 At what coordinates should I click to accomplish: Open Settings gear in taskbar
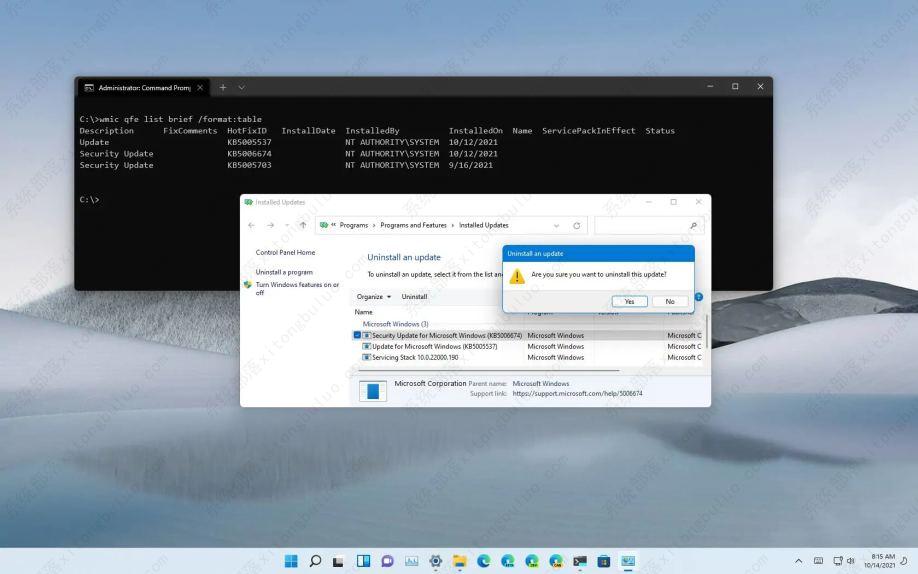[x=436, y=561]
